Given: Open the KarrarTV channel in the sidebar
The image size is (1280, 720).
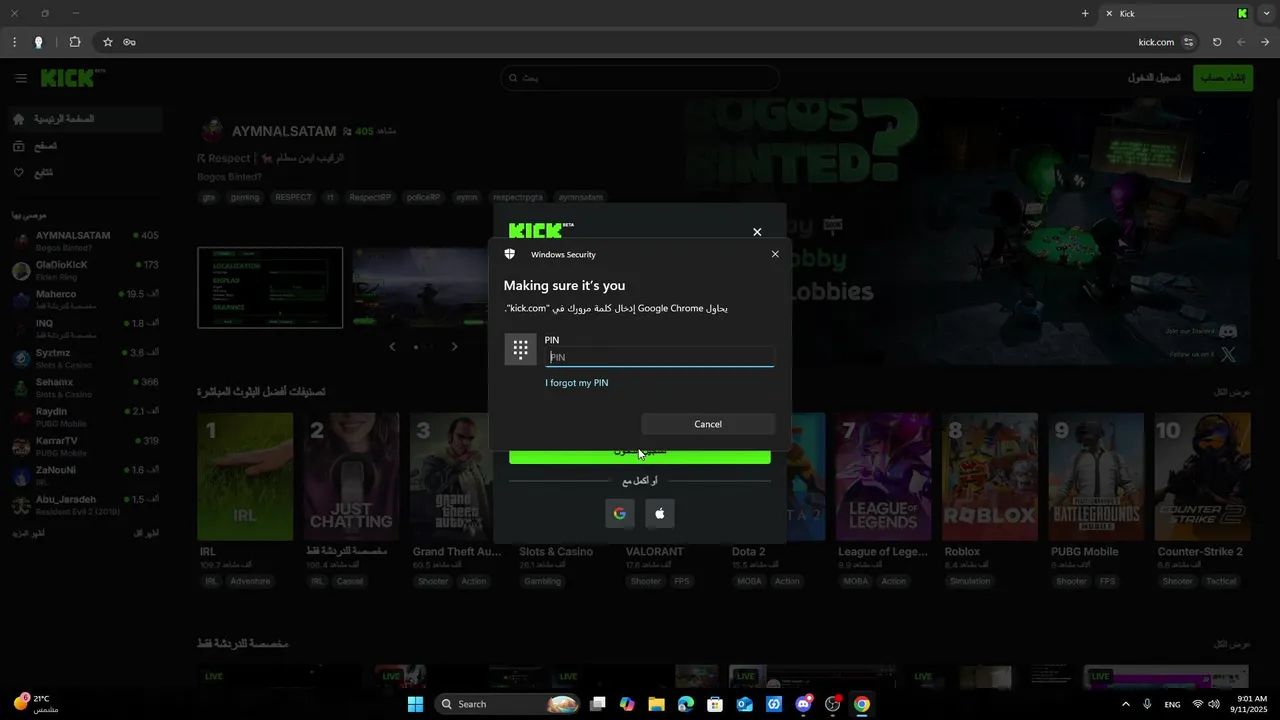Looking at the screenshot, I should pos(84,446).
